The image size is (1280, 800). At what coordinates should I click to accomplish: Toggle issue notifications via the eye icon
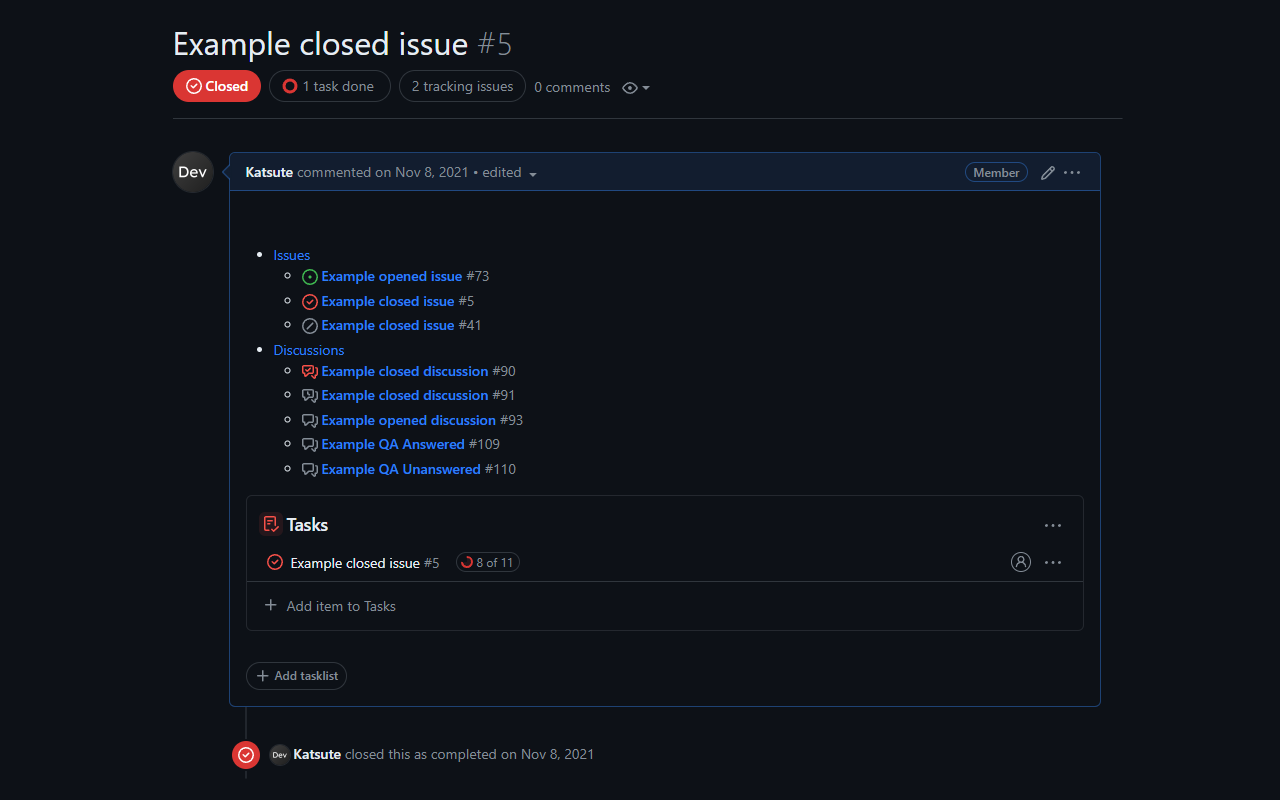(x=629, y=88)
